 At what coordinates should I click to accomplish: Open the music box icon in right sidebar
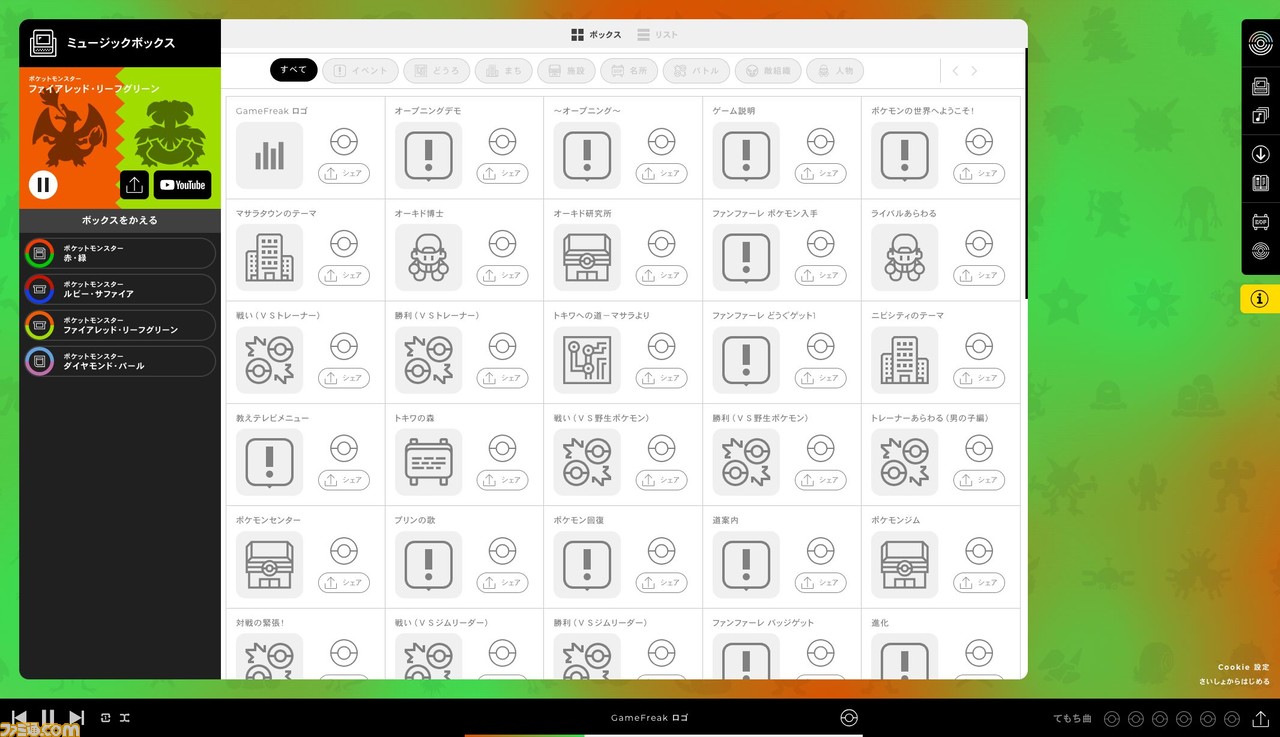[1261, 88]
